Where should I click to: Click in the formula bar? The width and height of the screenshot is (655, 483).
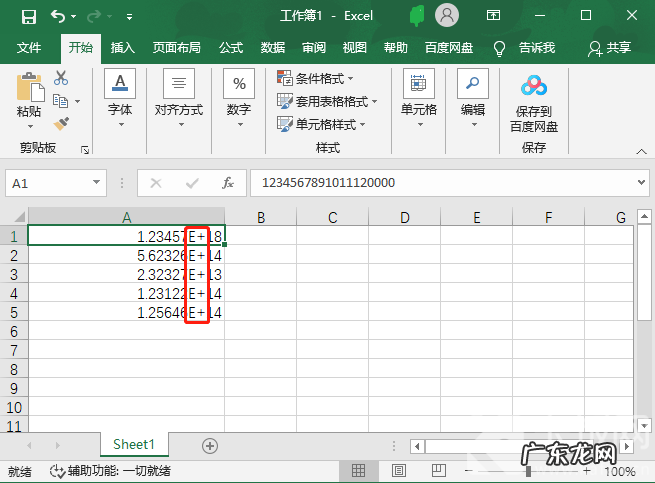443,183
